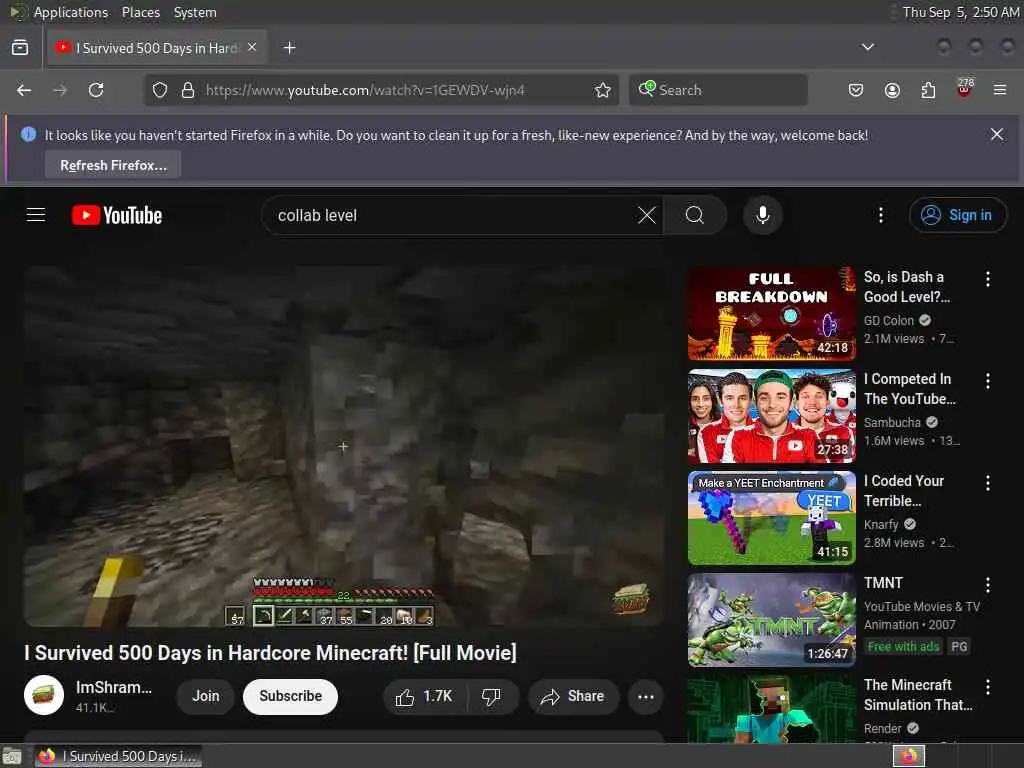The image size is (1024, 768).
Task: Open ImShram channel name link
Action: 114,688
